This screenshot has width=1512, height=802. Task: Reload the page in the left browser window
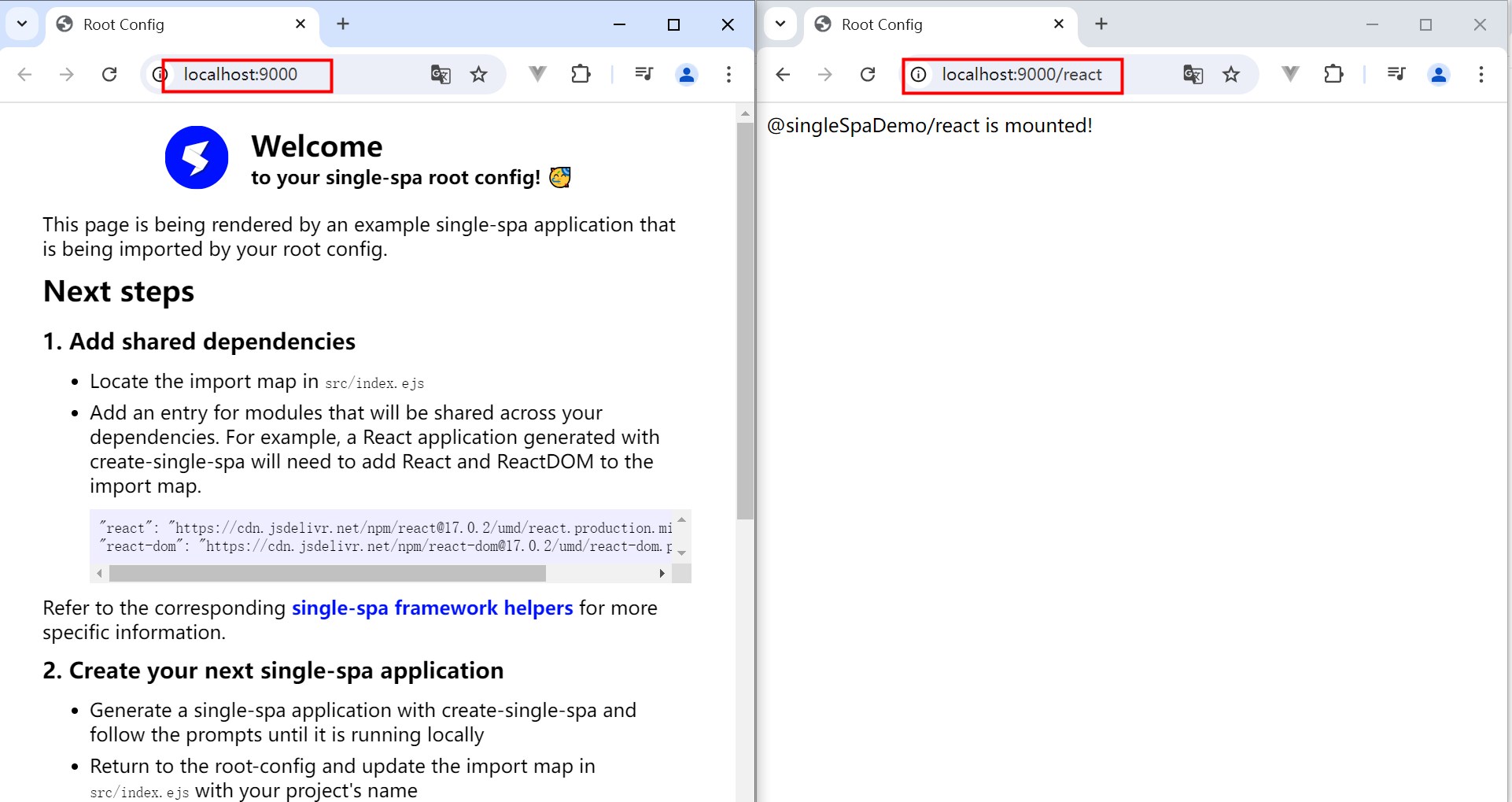click(109, 74)
